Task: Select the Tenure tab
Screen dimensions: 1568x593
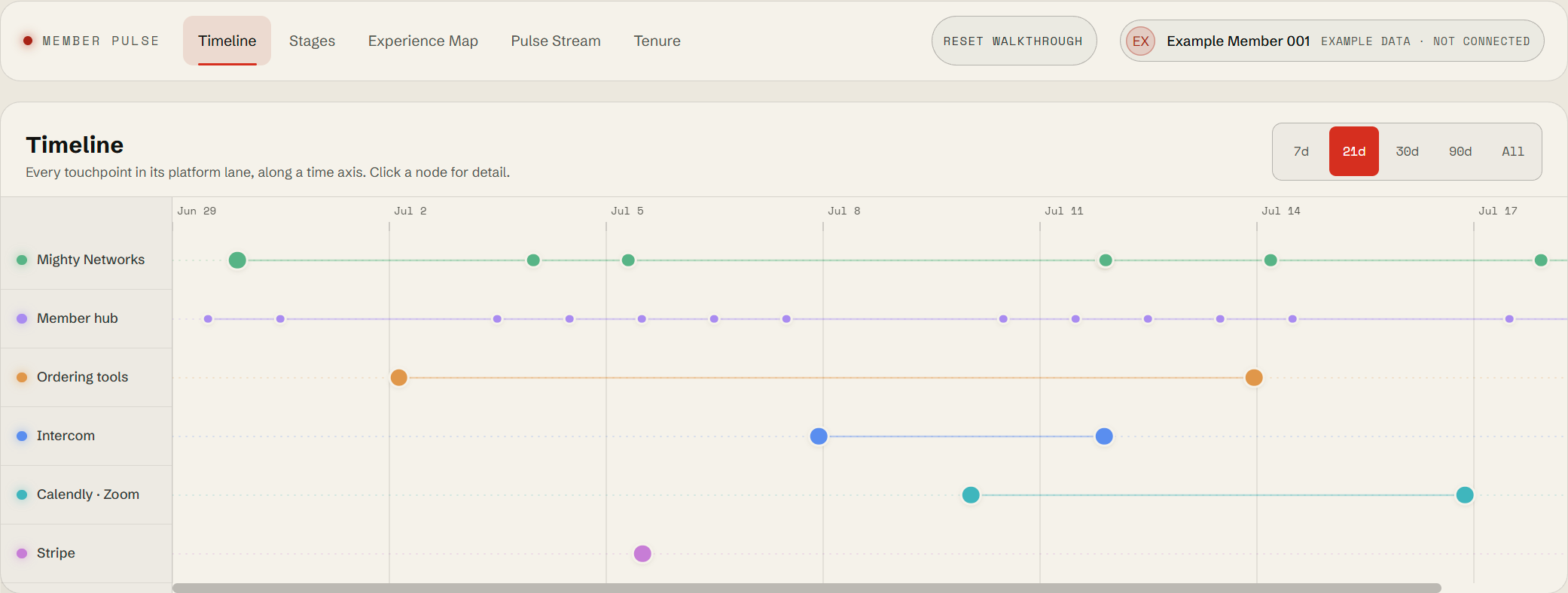Action: (657, 41)
